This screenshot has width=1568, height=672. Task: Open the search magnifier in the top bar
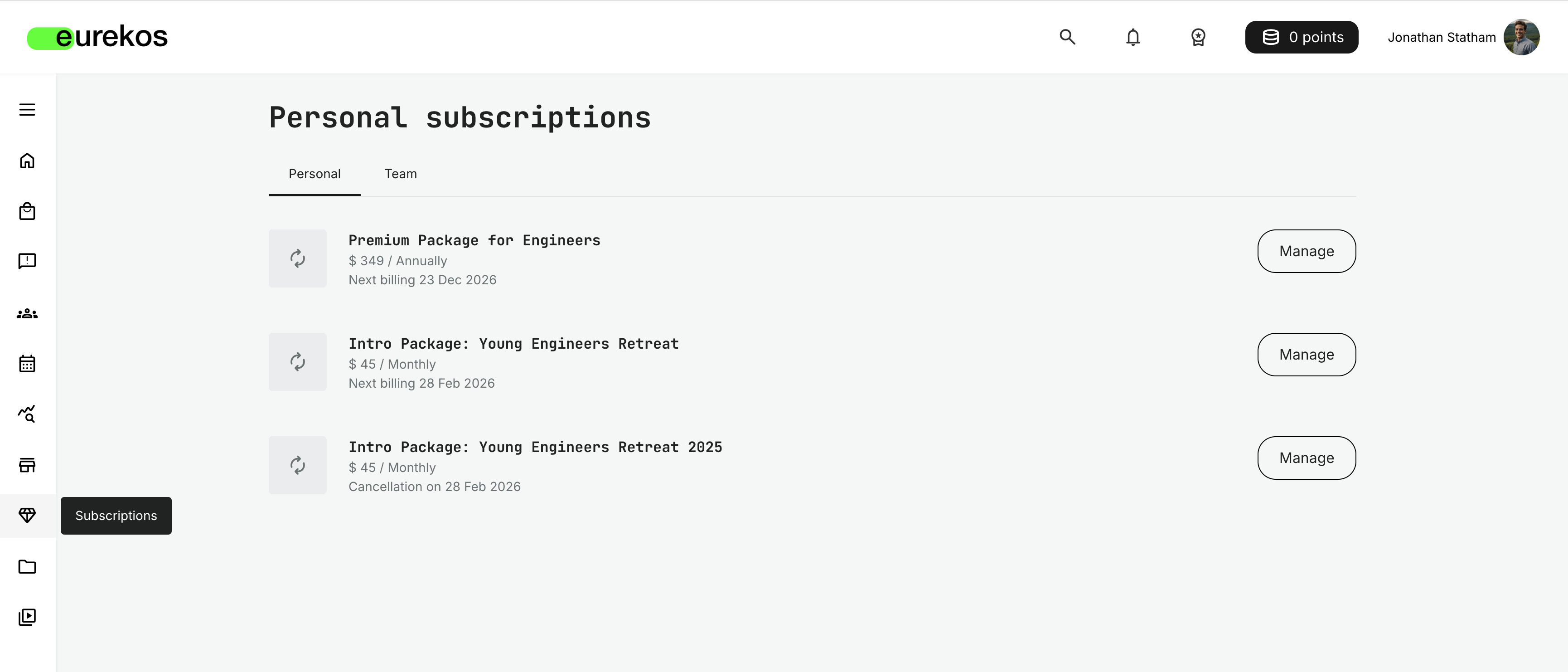1067,37
